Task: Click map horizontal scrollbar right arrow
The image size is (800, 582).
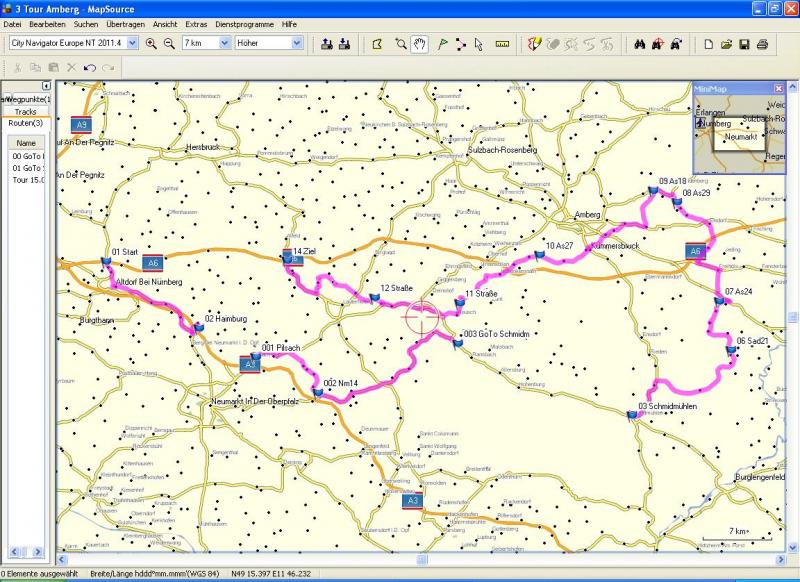Action: point(781,560)
